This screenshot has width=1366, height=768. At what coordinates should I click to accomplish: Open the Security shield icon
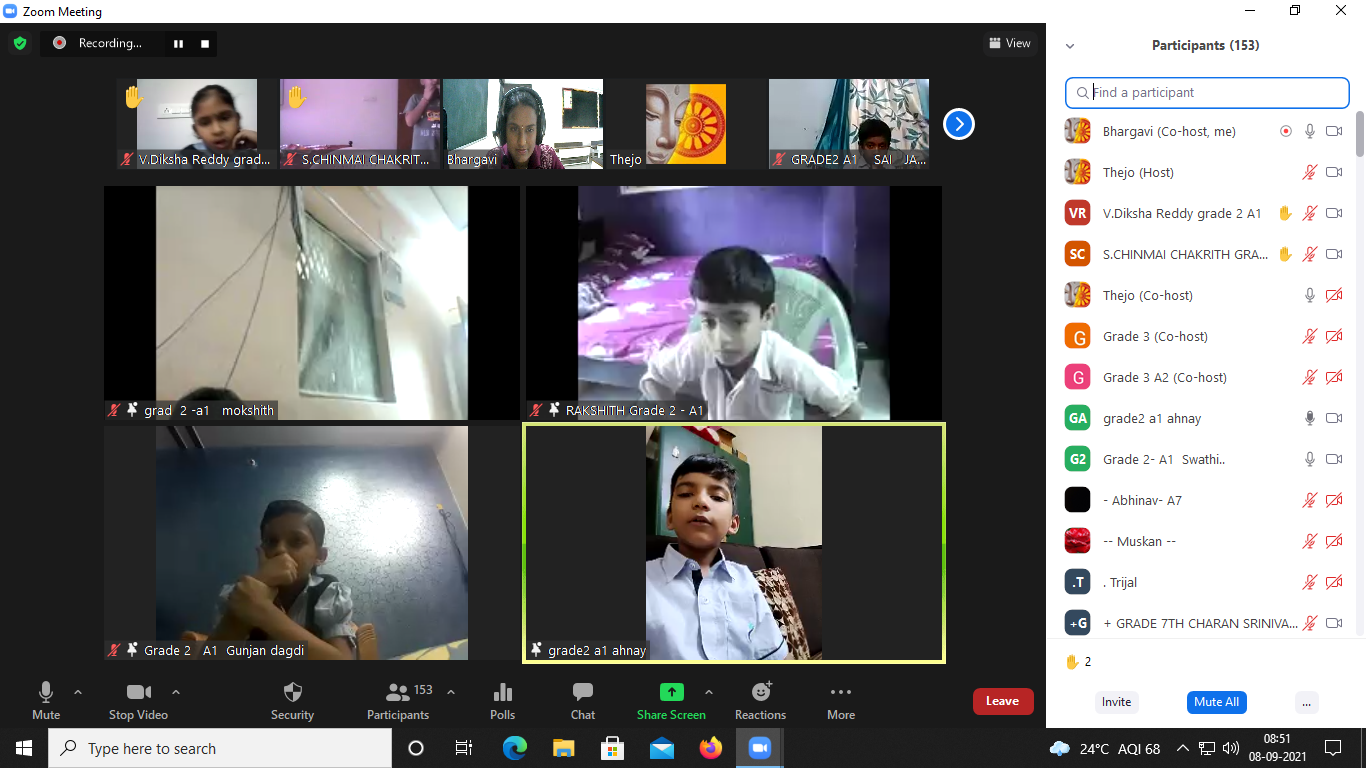292,692
